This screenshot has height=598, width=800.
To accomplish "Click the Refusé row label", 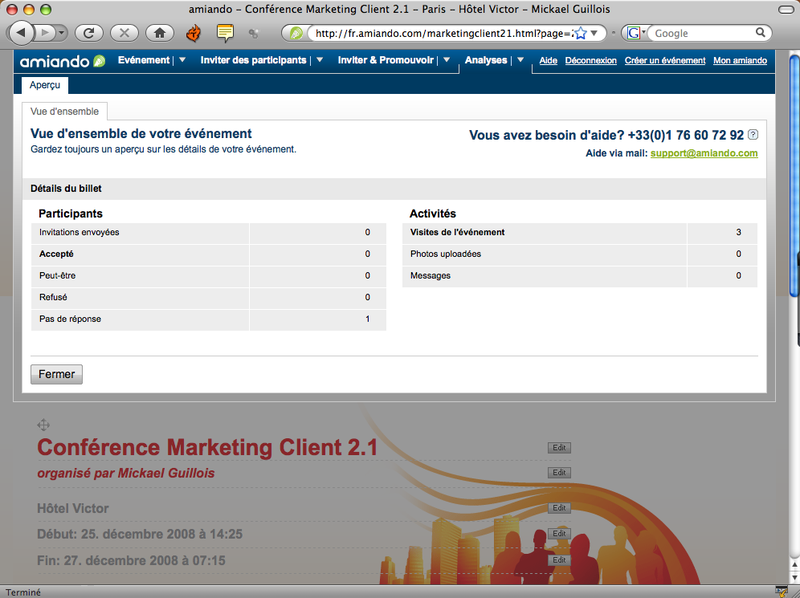I will click(53, 297).
